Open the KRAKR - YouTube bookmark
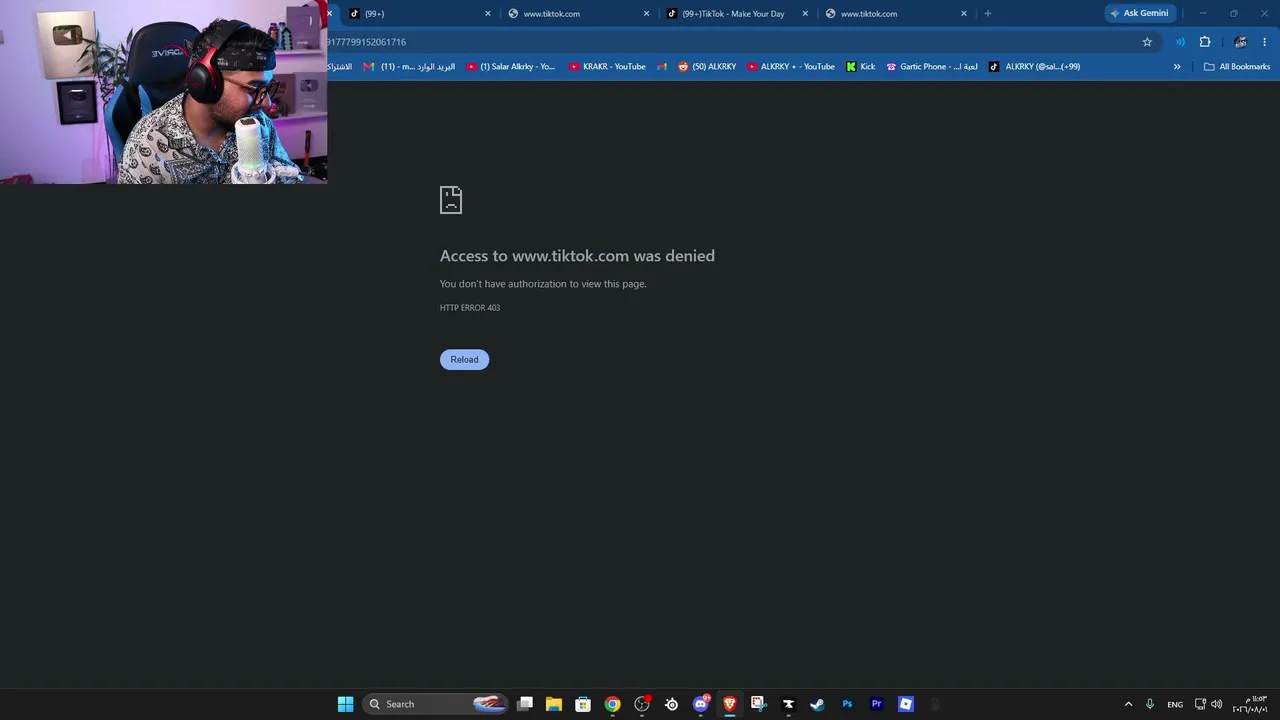The image size is (1280, 720). click(607, 67)
